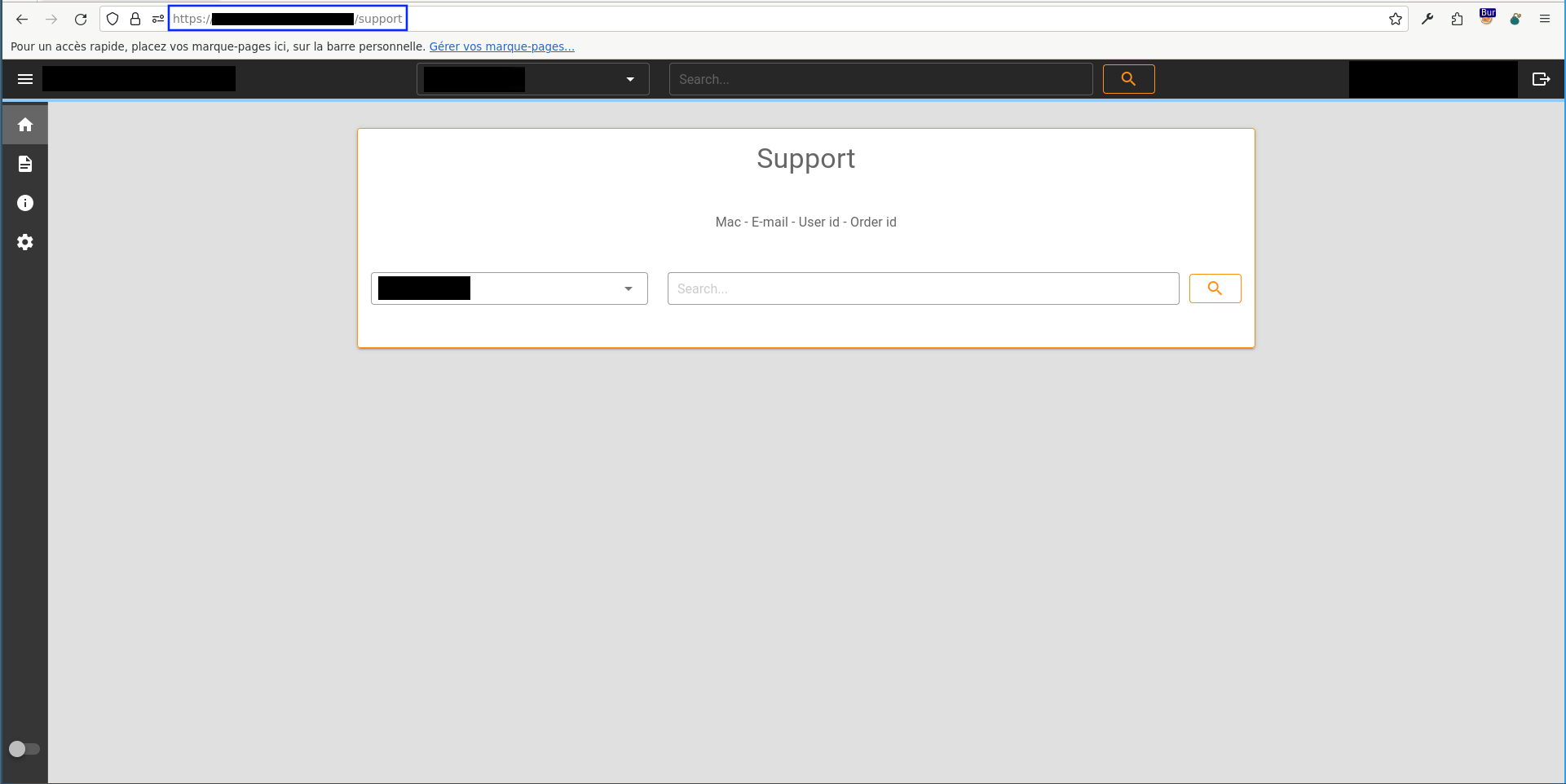Go back with the browser back arrow

tap(22, 19)
